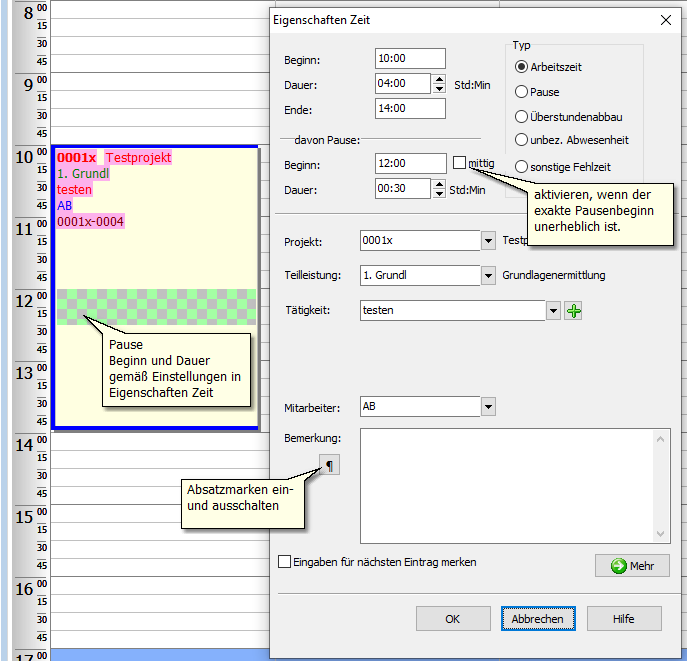Open the Projekt dropdown list

(488, 241)
